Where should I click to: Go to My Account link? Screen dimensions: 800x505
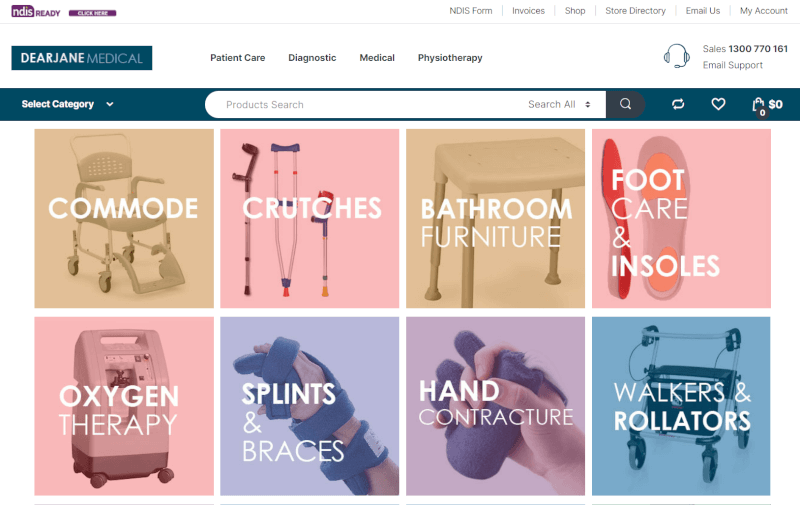point(764,11)
